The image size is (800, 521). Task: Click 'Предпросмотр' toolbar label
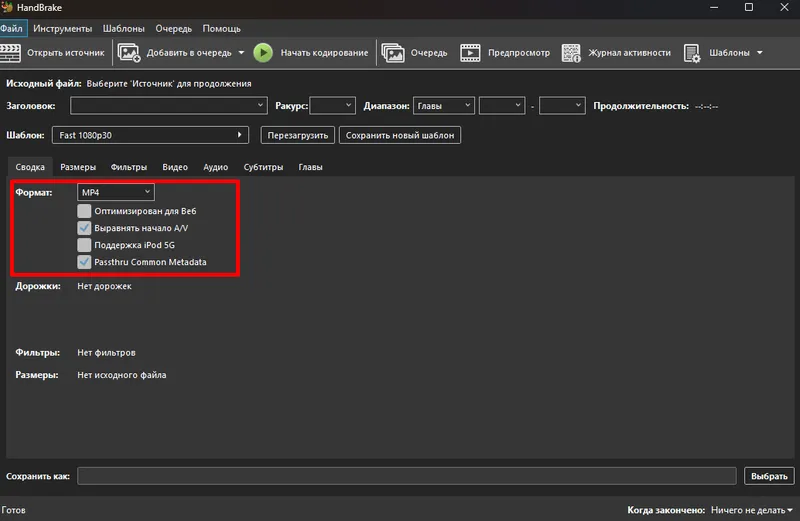click(x=519, y=53)
